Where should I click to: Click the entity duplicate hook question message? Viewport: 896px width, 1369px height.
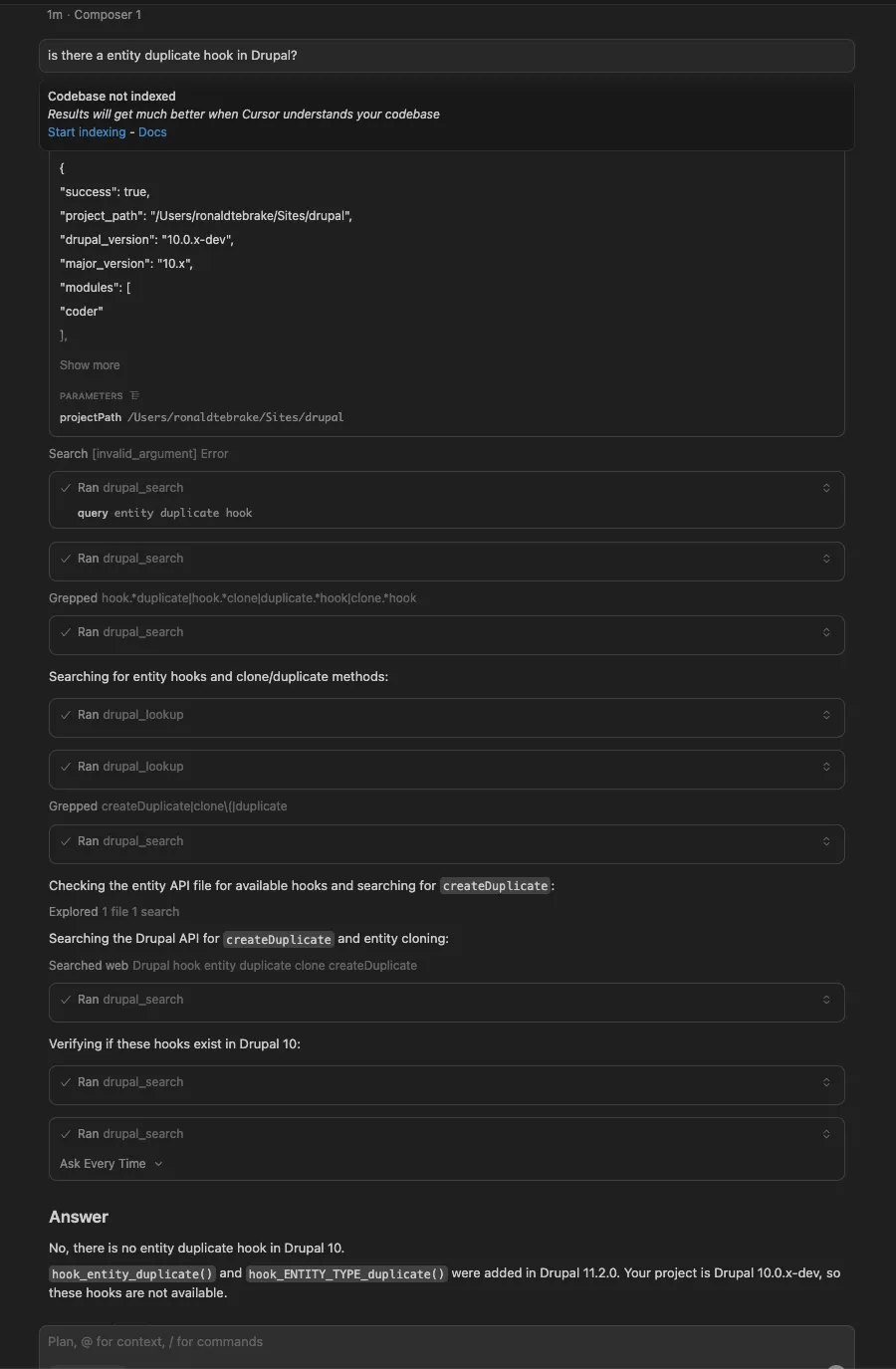click(446, 56)
